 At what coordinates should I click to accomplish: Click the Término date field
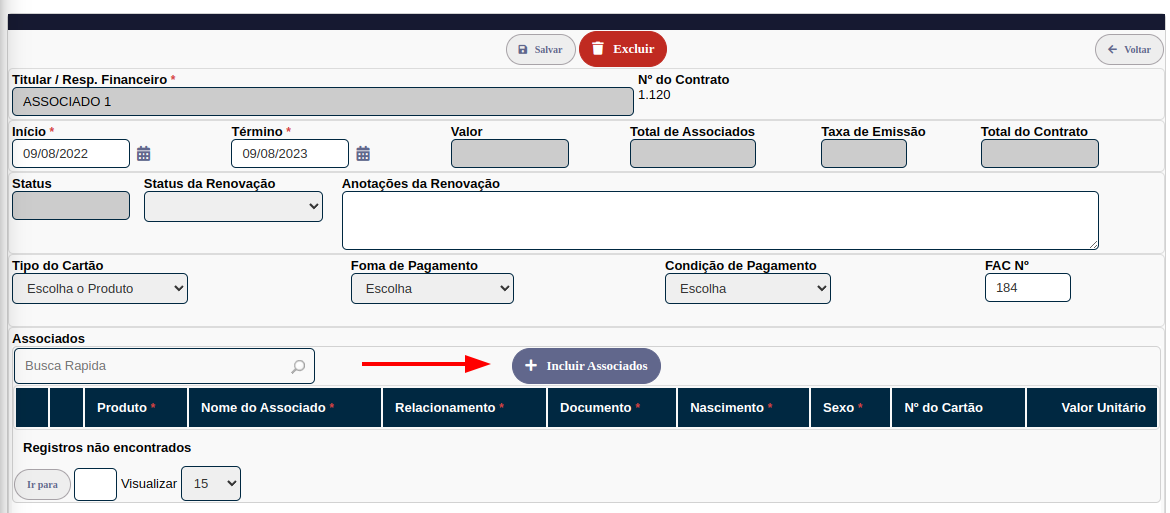coord(289,153)
